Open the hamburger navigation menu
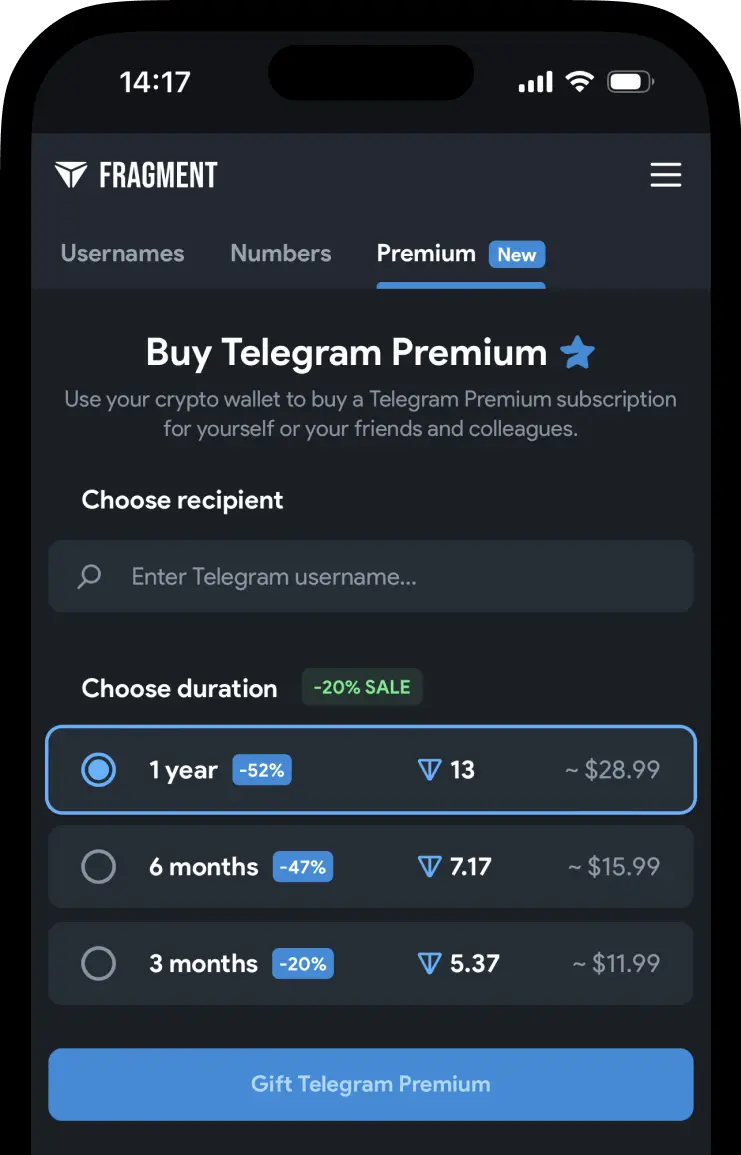Viewport: 741px width, 1155px height. tap(666, 174)
